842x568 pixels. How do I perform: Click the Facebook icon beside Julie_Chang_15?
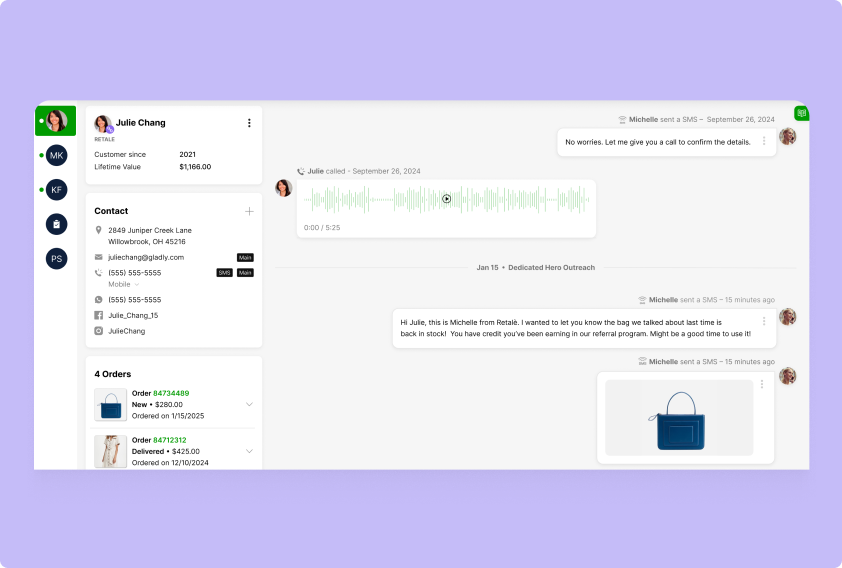tap(98, 315)
